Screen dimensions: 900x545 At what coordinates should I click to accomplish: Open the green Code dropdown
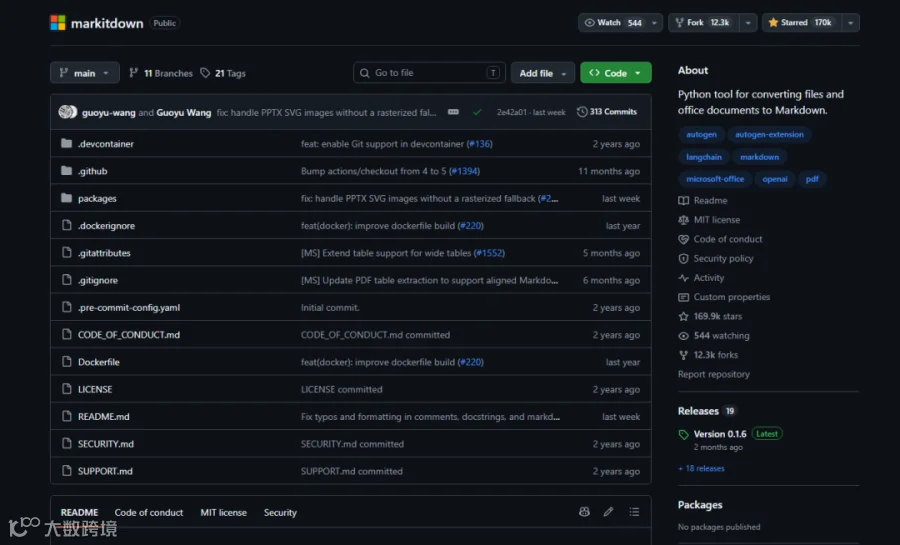616,73
